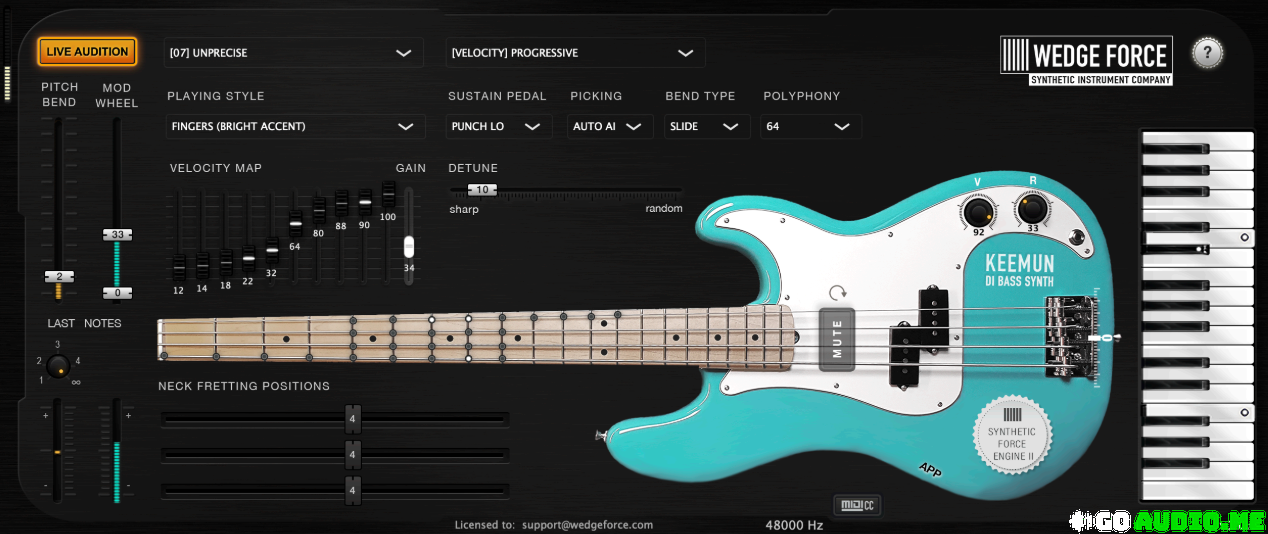Click the Keemun DI Bass Synth label
Screen dimensions: 1268x534
1019,269
